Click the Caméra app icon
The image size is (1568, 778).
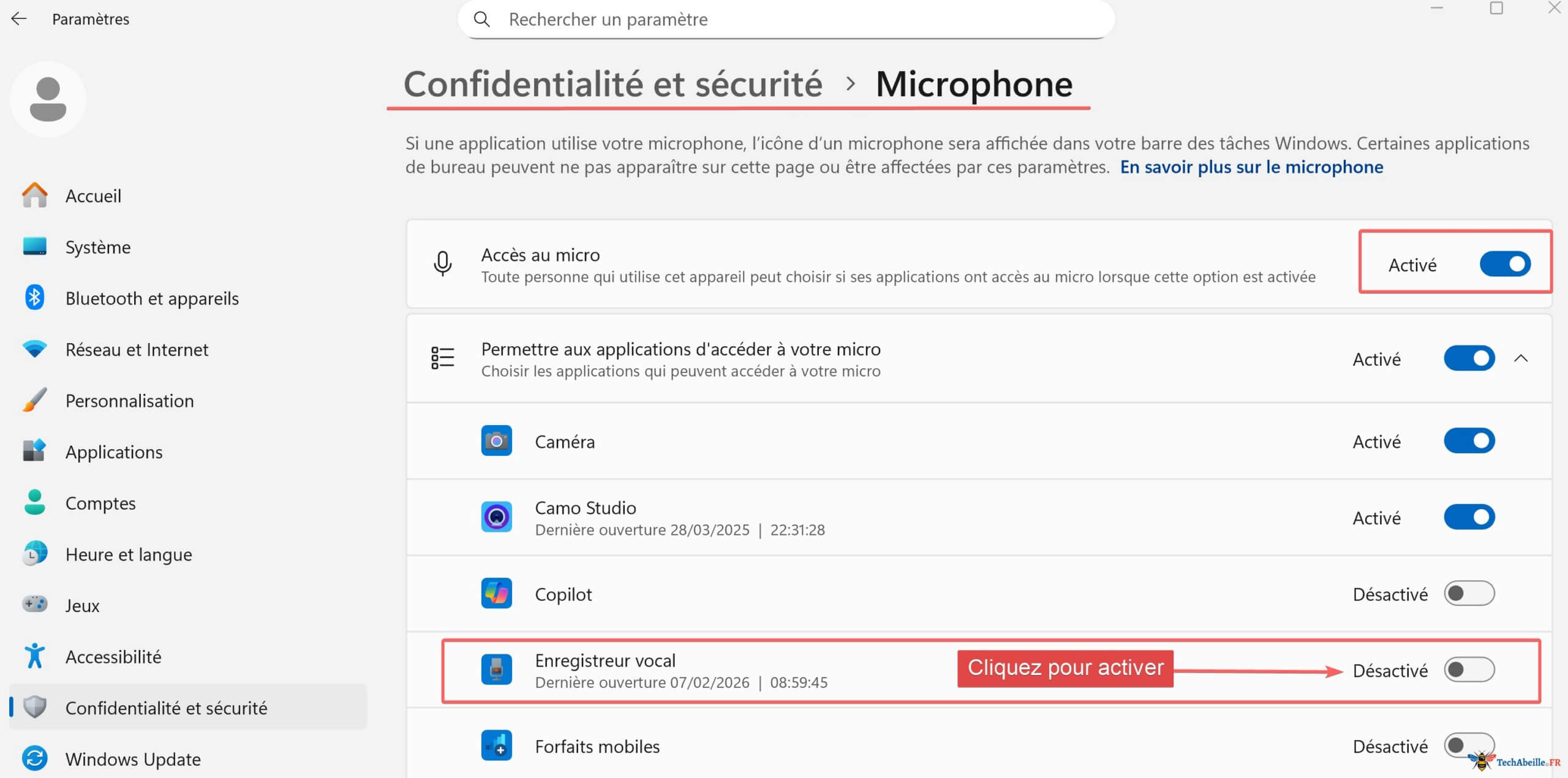point(496,440)
